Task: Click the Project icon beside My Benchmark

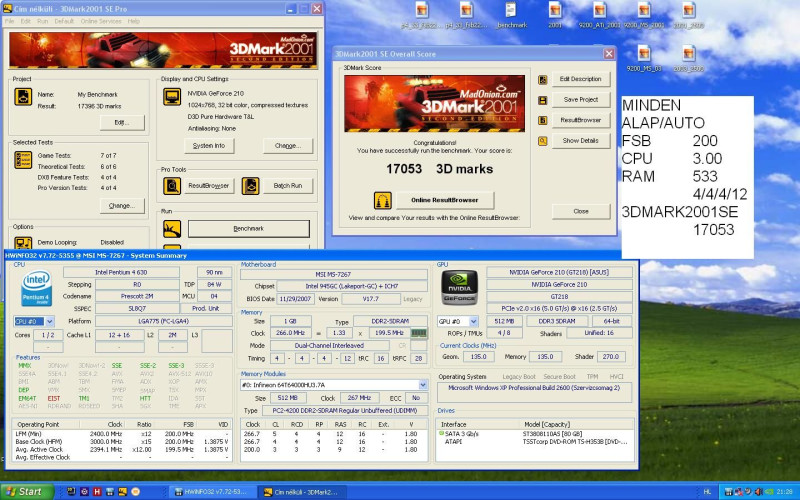Action: point(23,96)
